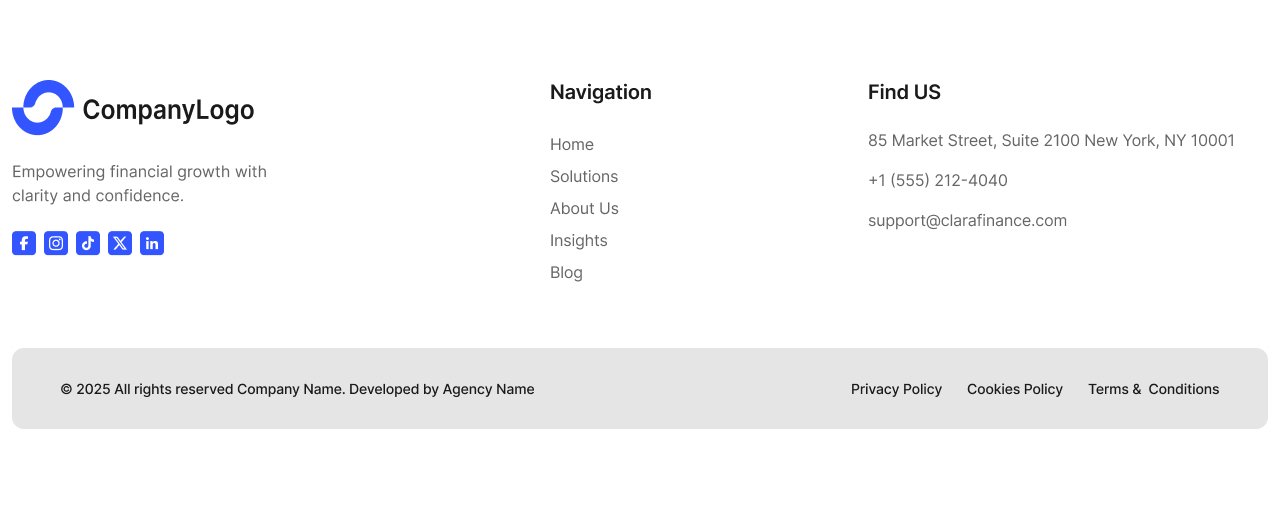Click the blue CompanyLogo emblem

[43, 108]
